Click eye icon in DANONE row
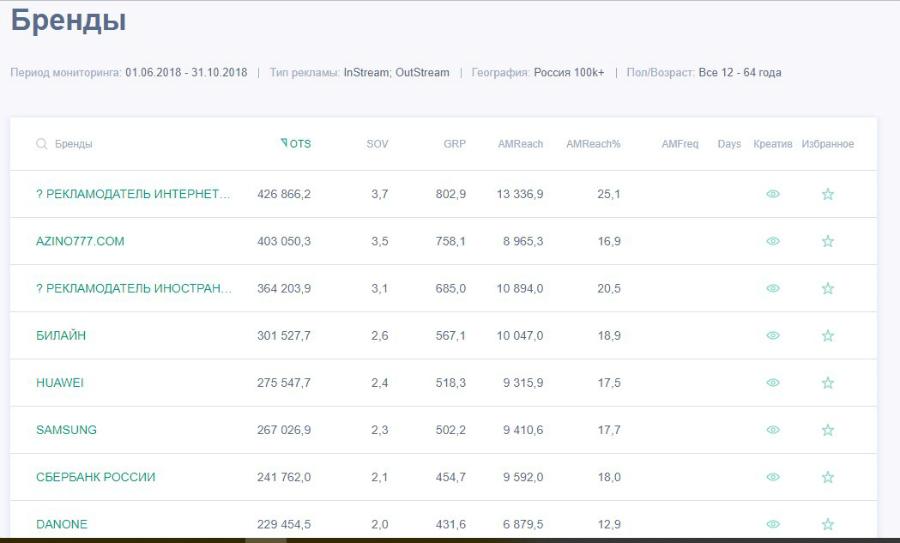This screenshot has height=543, width=900. tap(772, 524)
